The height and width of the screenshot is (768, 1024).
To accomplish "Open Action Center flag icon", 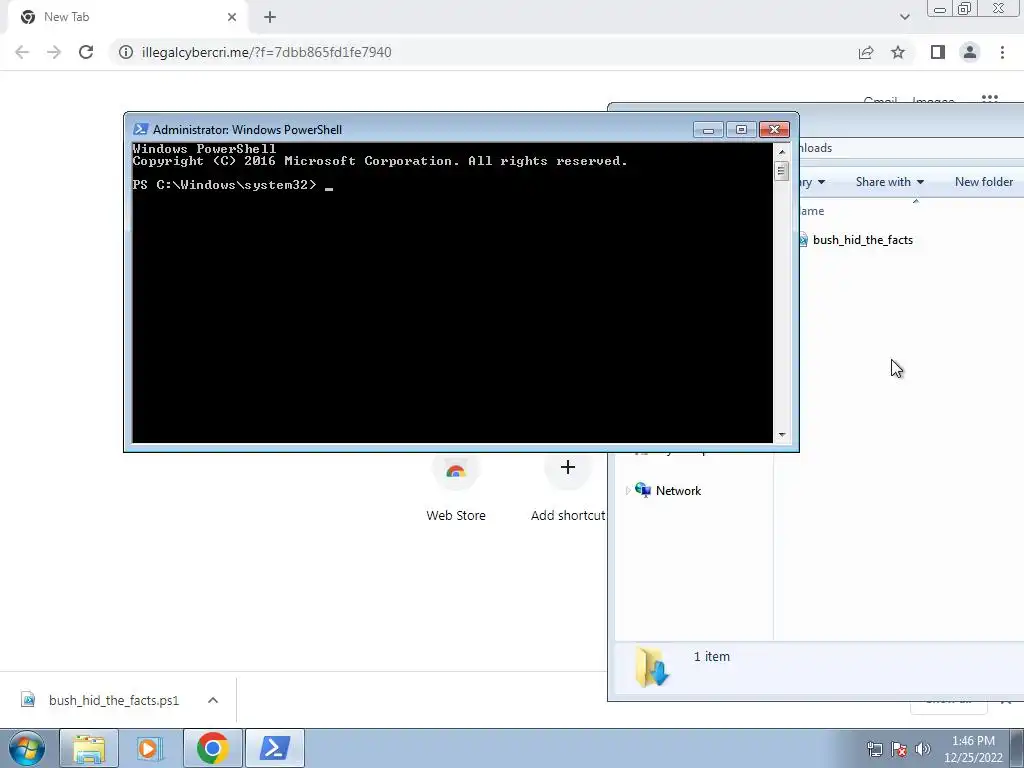I will click(899, 749).
